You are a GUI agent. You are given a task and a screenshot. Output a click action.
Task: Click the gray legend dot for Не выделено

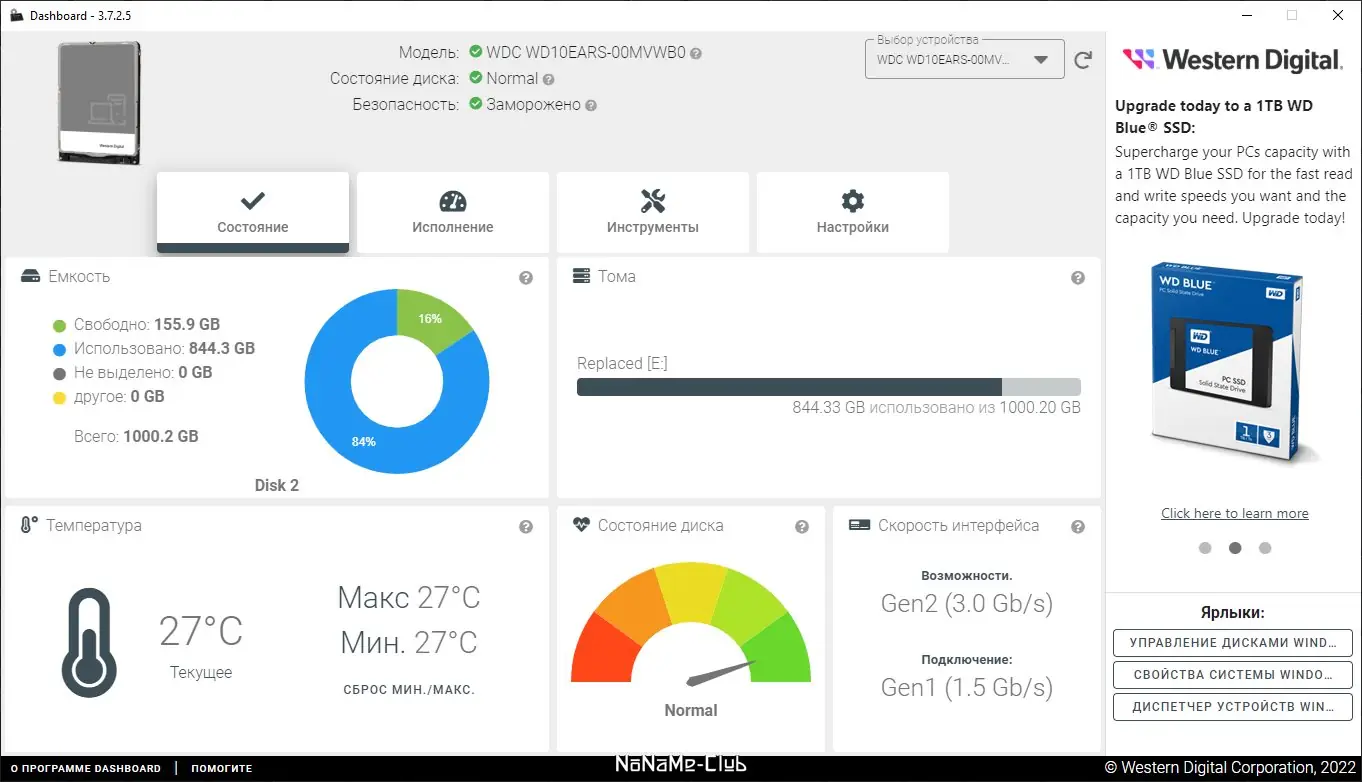coord(59,373)
